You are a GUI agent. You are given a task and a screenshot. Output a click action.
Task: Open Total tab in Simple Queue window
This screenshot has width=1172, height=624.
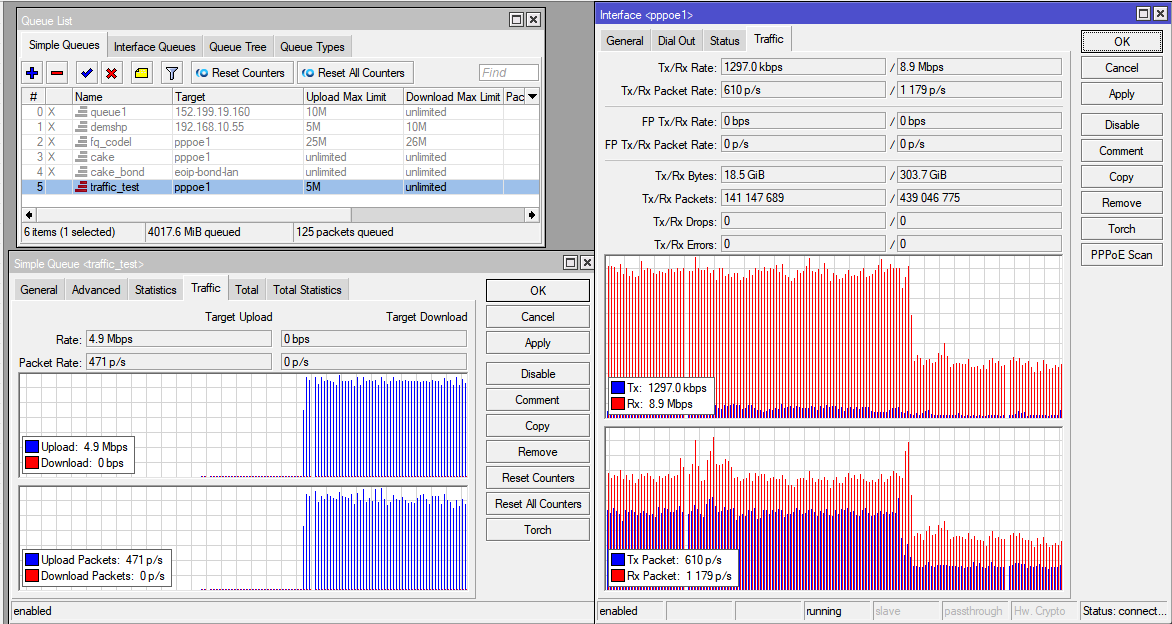coord(247,290)
